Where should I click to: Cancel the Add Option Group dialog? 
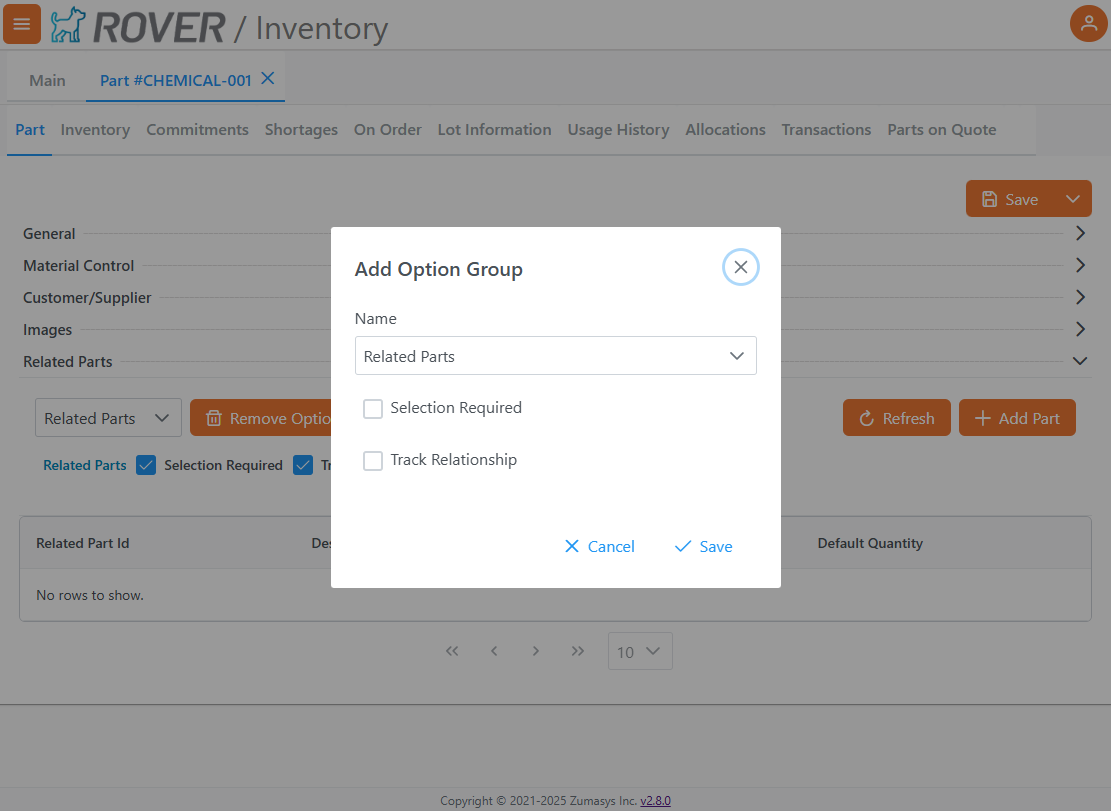[599, 546]
